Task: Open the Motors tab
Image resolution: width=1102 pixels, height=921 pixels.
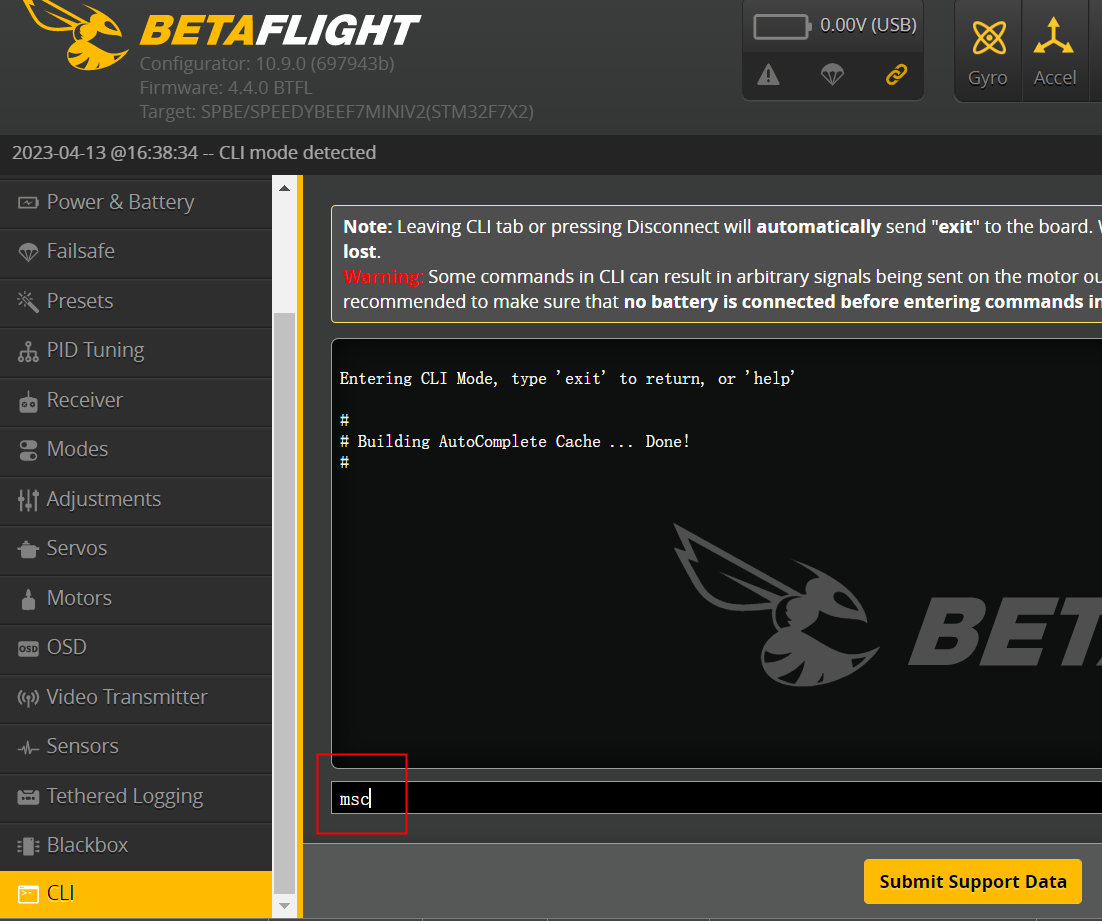Action: click(136, 599)
